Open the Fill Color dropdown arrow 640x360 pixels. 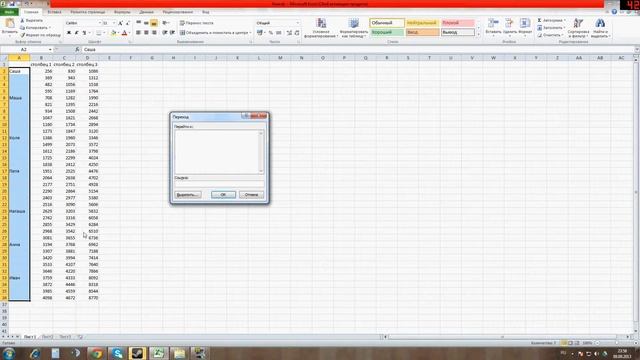119,33
